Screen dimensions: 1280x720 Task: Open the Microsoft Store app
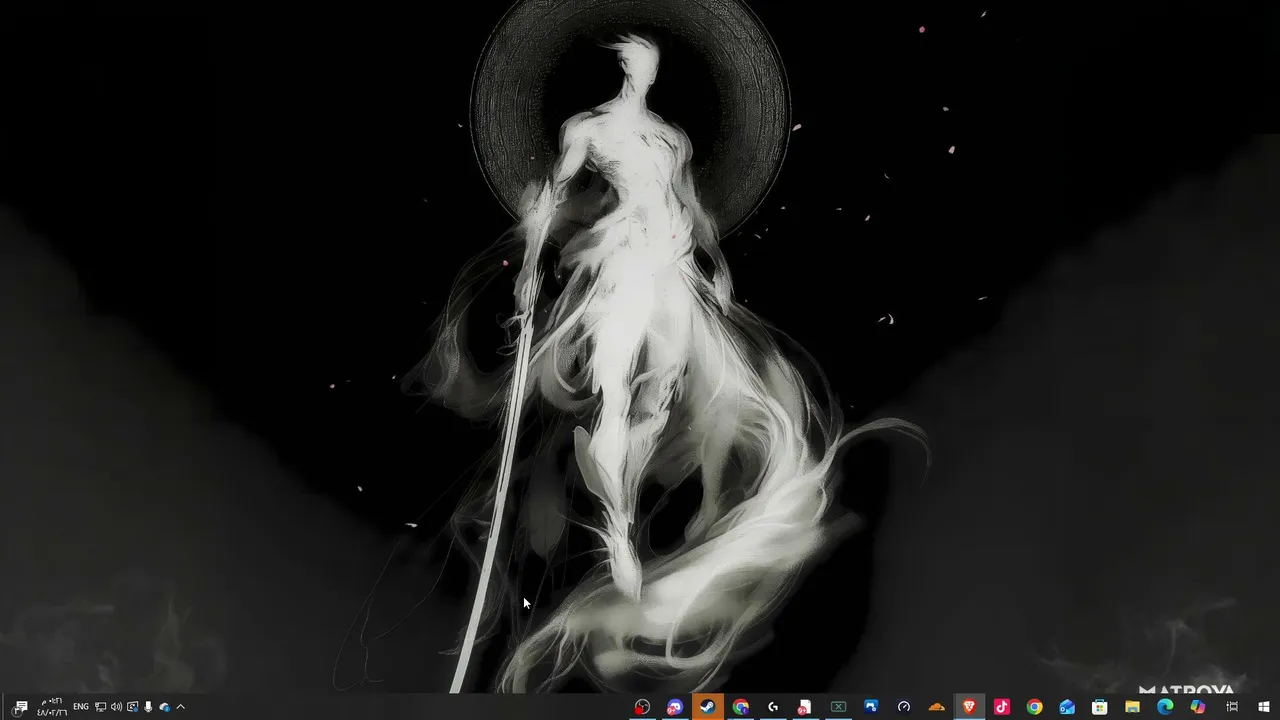click(x=1100, y=707)
